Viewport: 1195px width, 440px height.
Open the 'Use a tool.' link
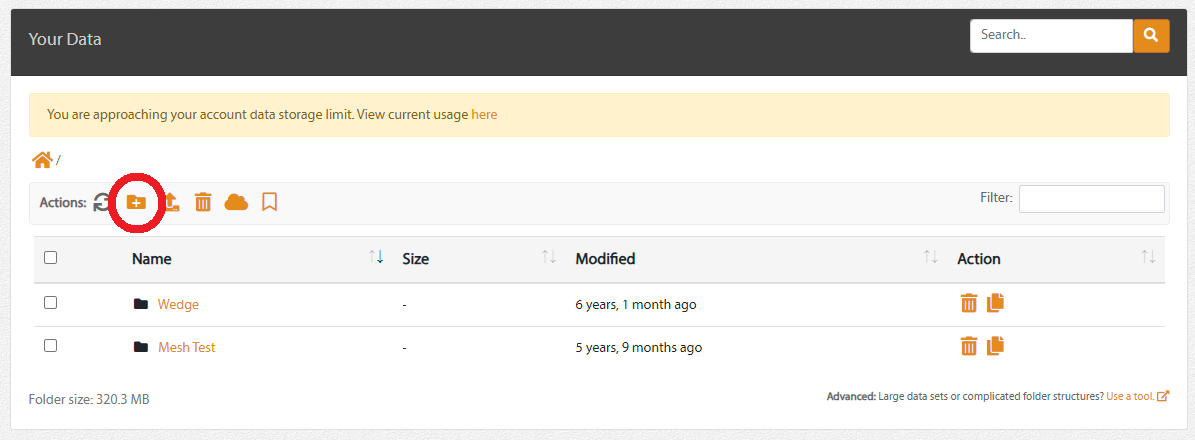click(1130, 397)
